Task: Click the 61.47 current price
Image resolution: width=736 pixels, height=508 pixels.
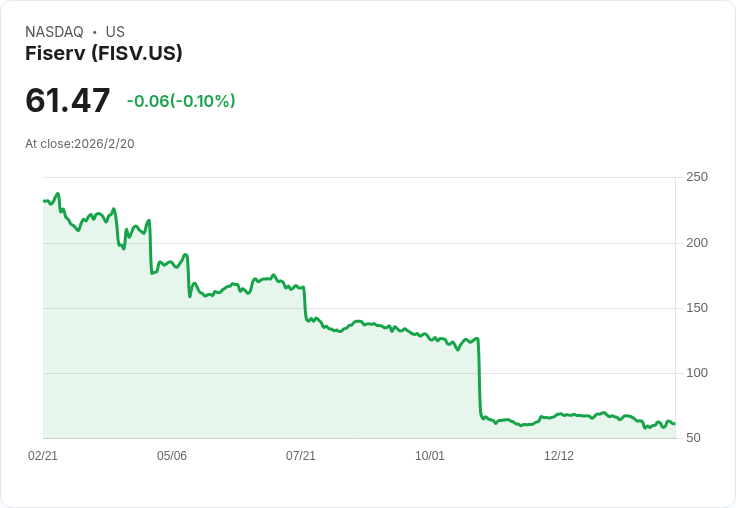Action: (68, 101)
